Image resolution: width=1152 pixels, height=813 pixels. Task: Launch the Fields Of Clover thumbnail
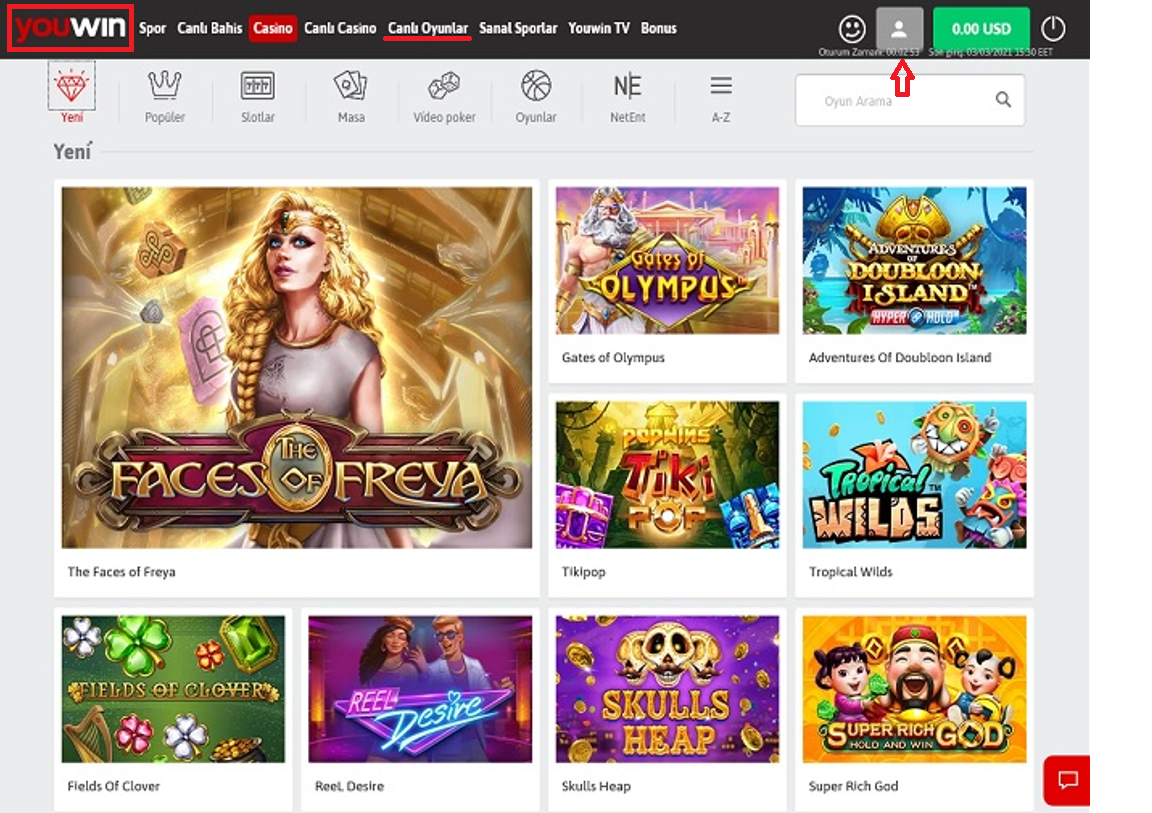[173, 689]
